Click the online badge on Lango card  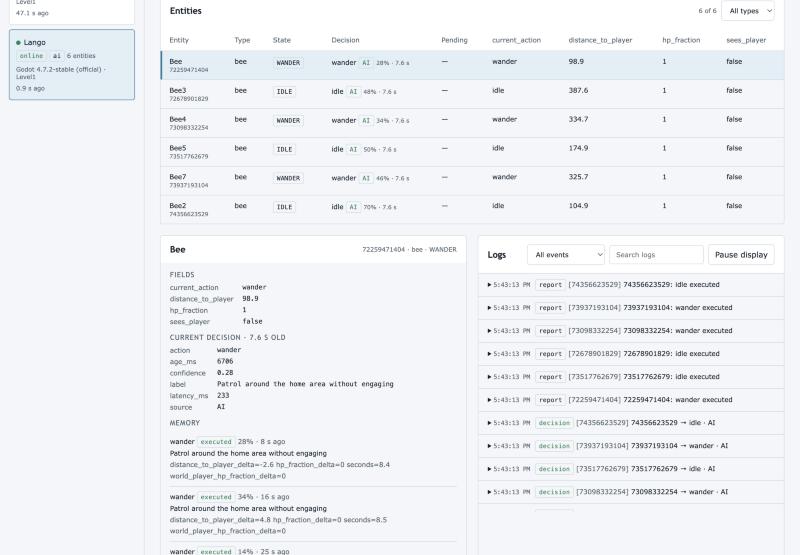tap(31, 56)
